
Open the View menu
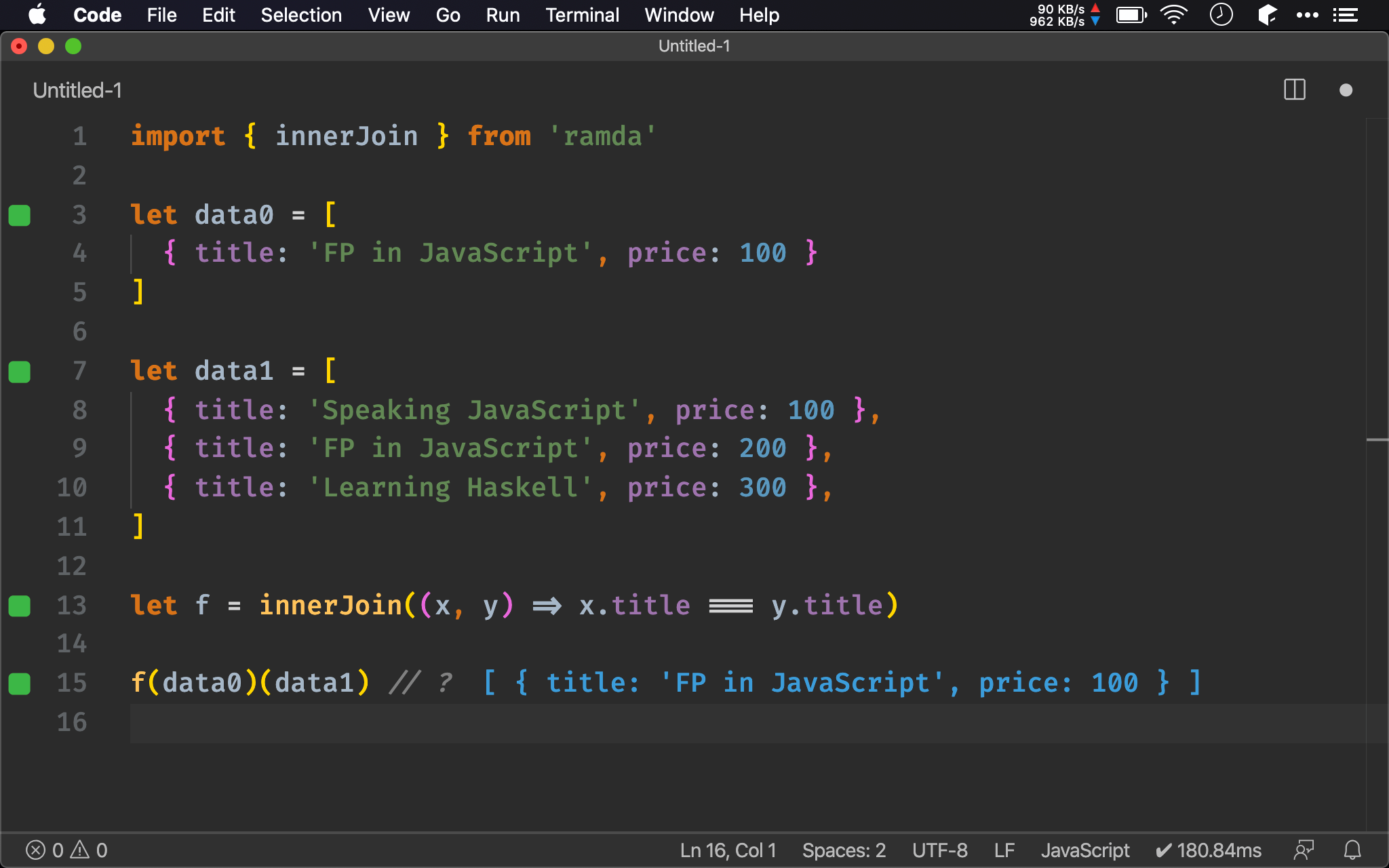[x=389, y=15]
